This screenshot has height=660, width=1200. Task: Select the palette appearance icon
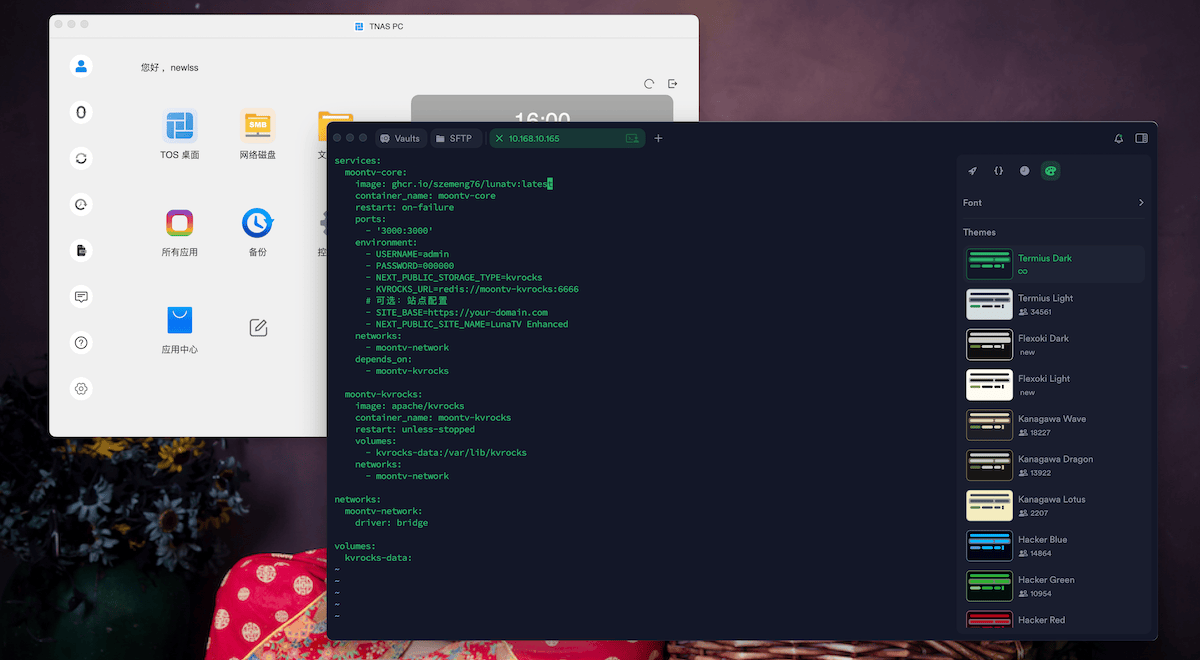[x=1050, y=171]
